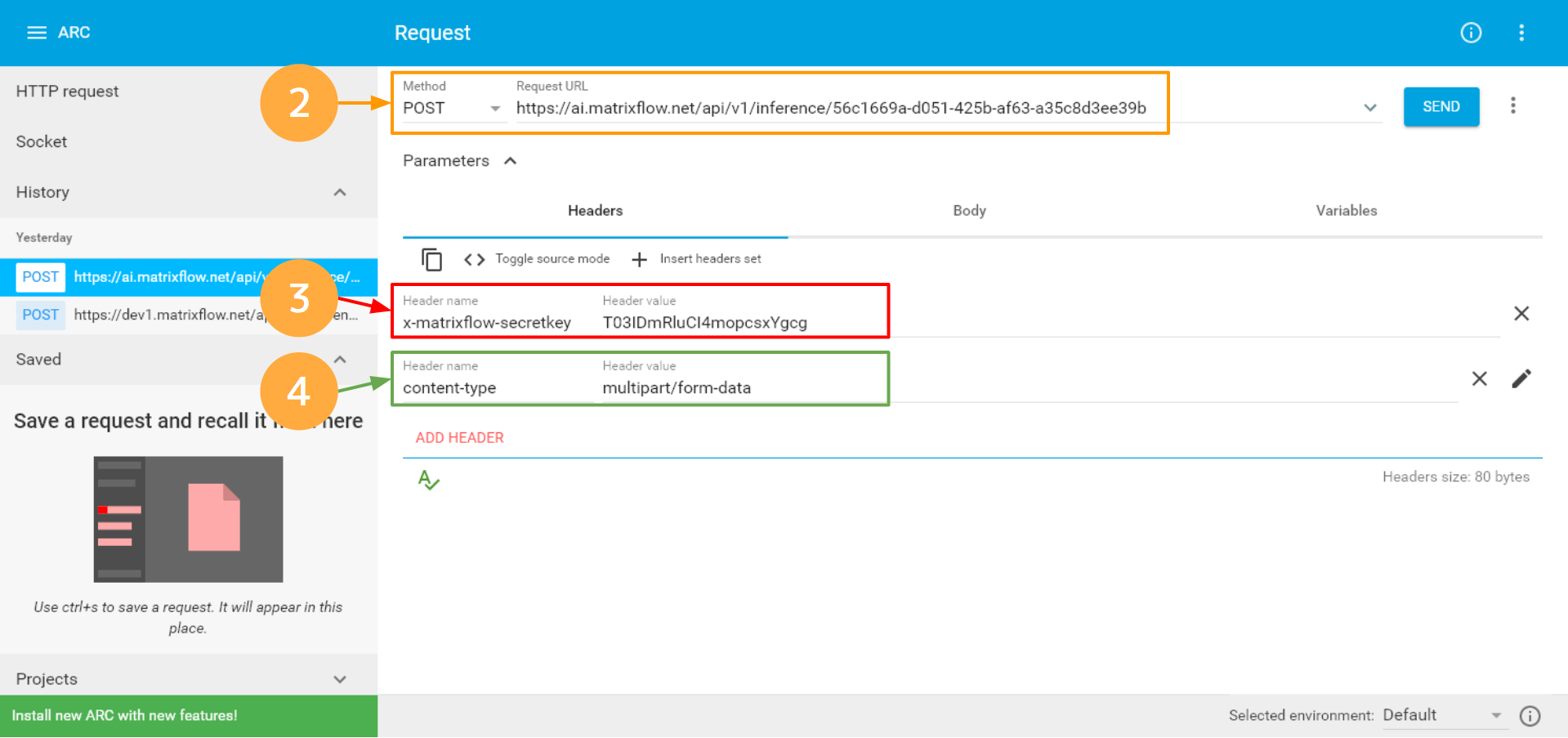Image resolution: width=1568 pixels, height=738 pixels.
Task: Switch to the Body tab
Action: (x=969, y=211)
